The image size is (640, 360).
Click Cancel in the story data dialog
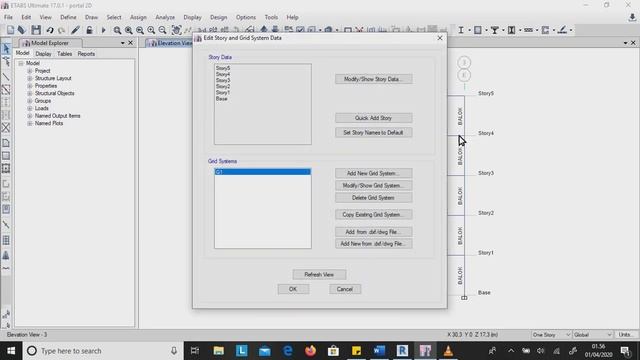[x=345, y=289]
